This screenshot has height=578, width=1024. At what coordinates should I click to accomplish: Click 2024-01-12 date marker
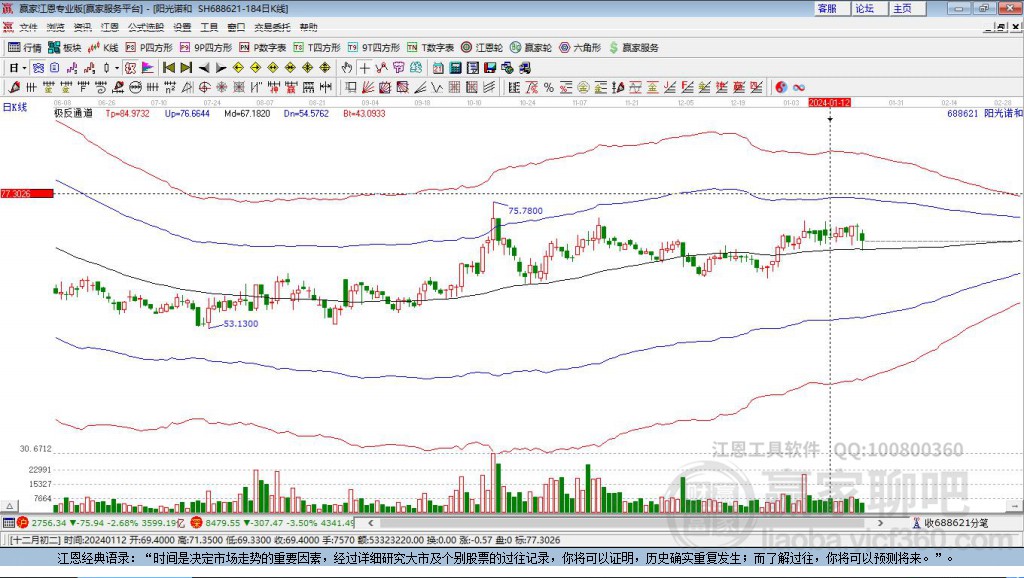pos(829,103)
